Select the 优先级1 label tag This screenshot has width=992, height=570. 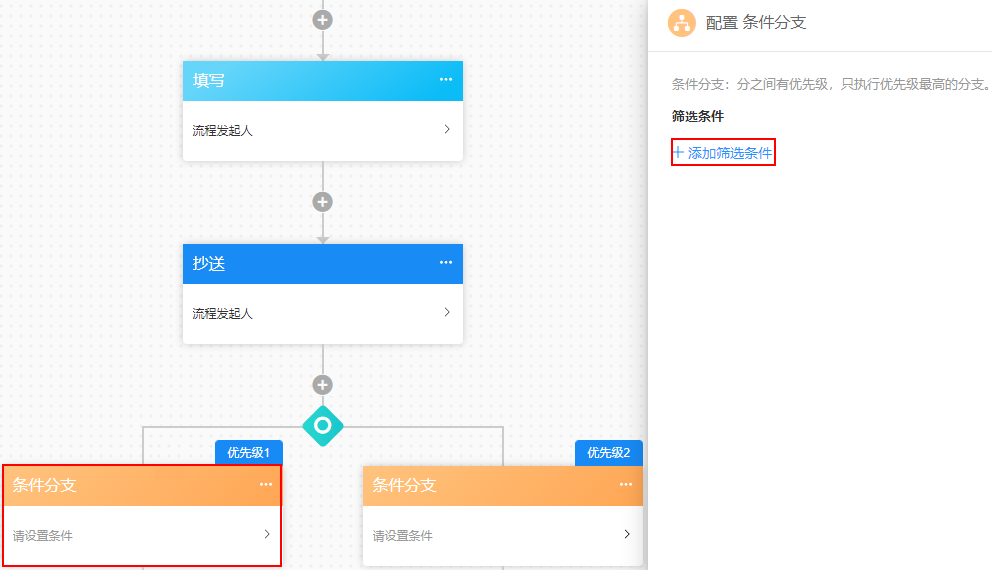[x=249, y=453]
